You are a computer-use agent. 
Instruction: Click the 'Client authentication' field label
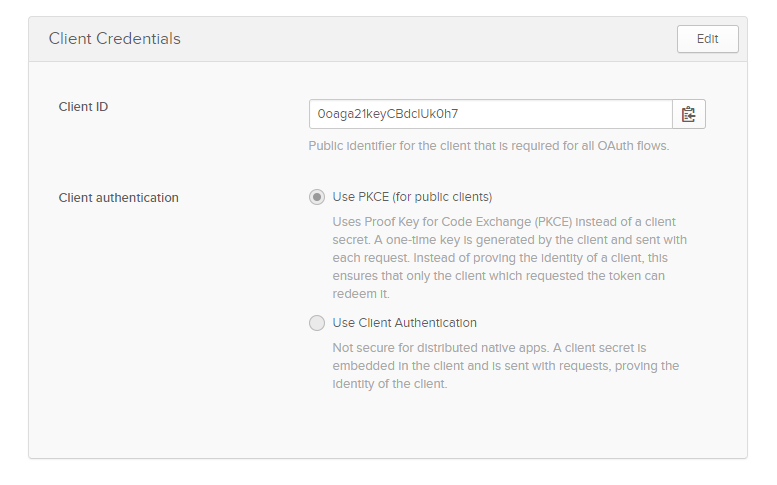point(119,198)
